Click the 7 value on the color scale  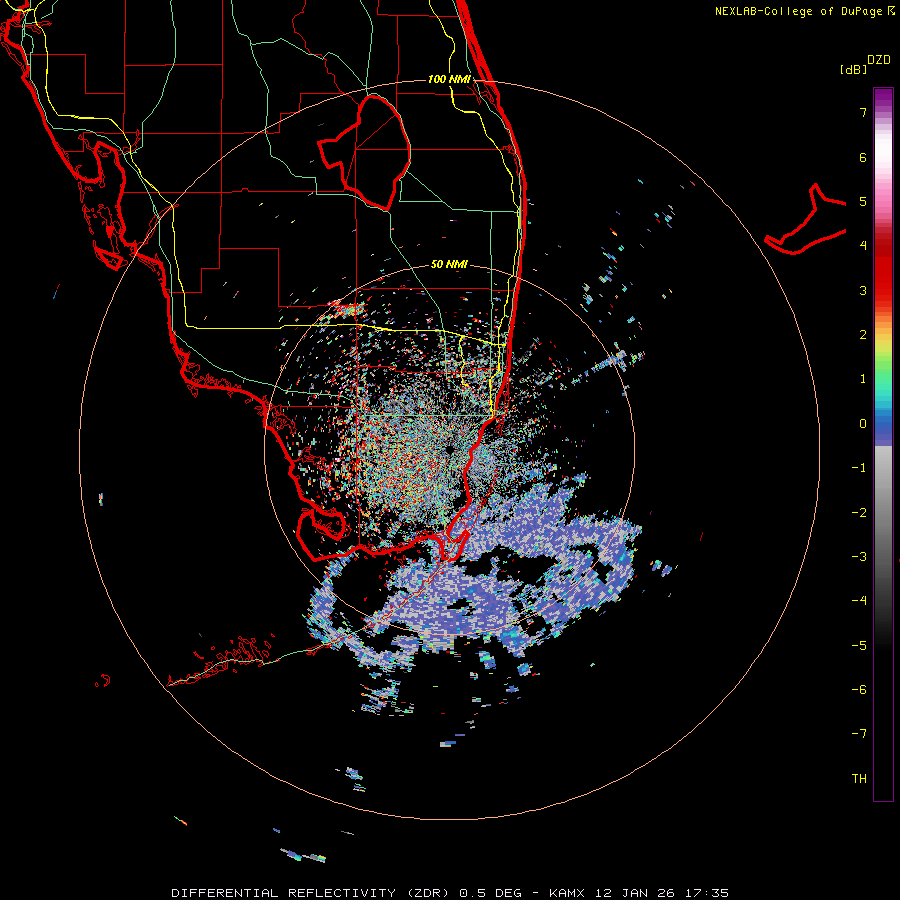(863, 112)
